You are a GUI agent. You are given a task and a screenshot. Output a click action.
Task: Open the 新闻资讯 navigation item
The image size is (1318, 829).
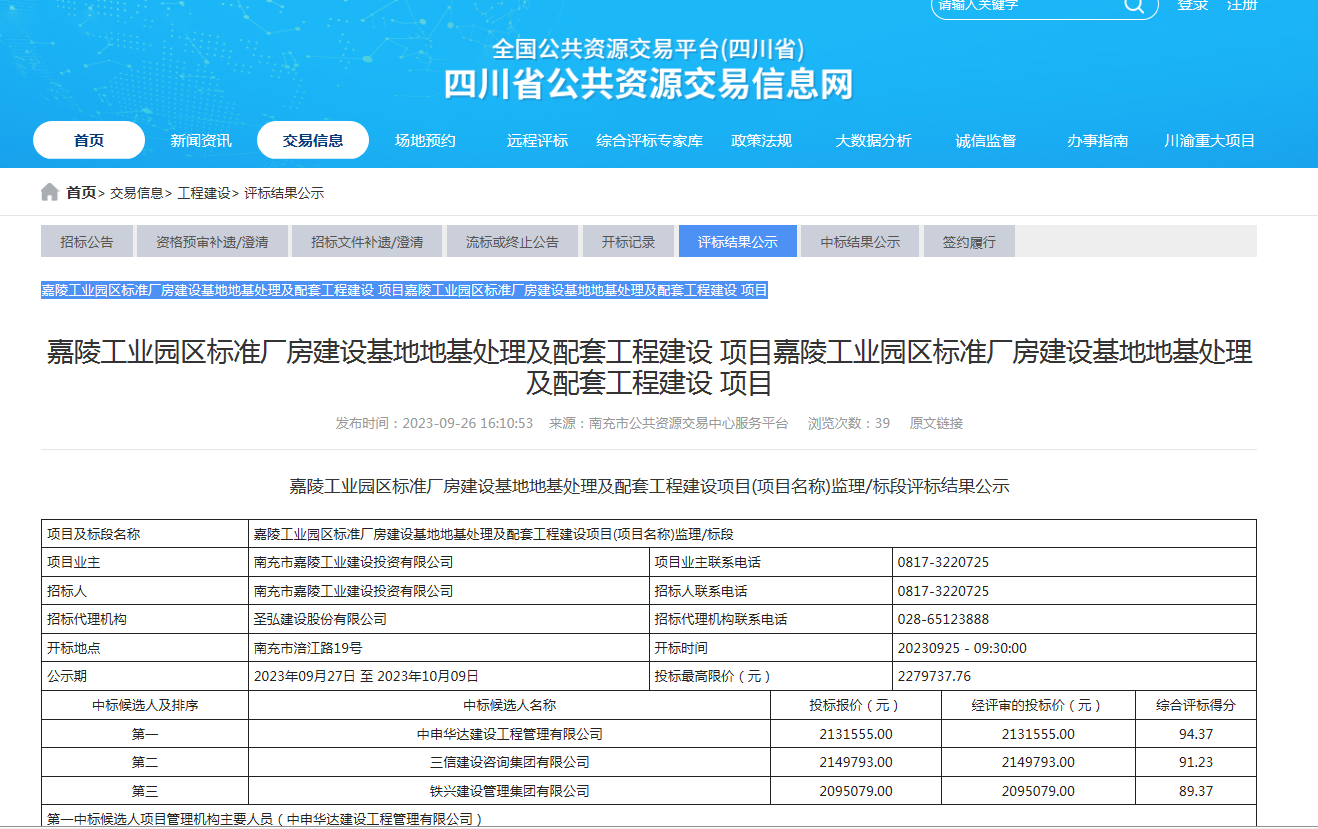[x=200, y=141]
